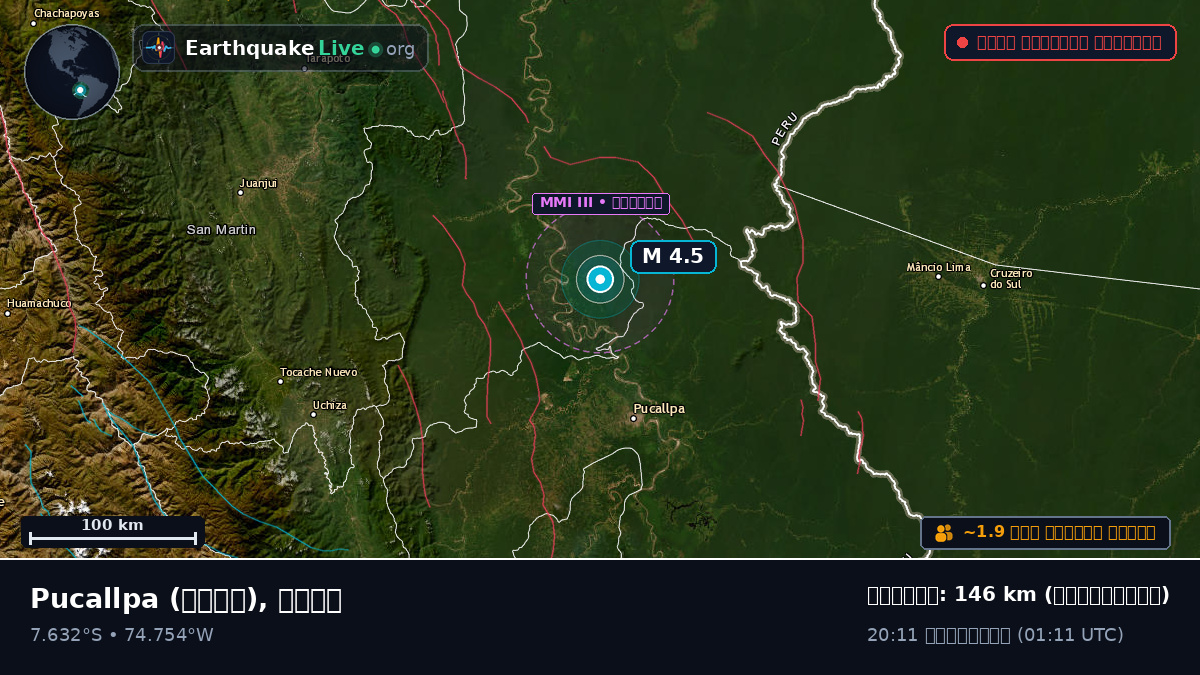Select the Pucallpa city label on the map
The width and height of the screenshot is (1200, 675).
659,409
